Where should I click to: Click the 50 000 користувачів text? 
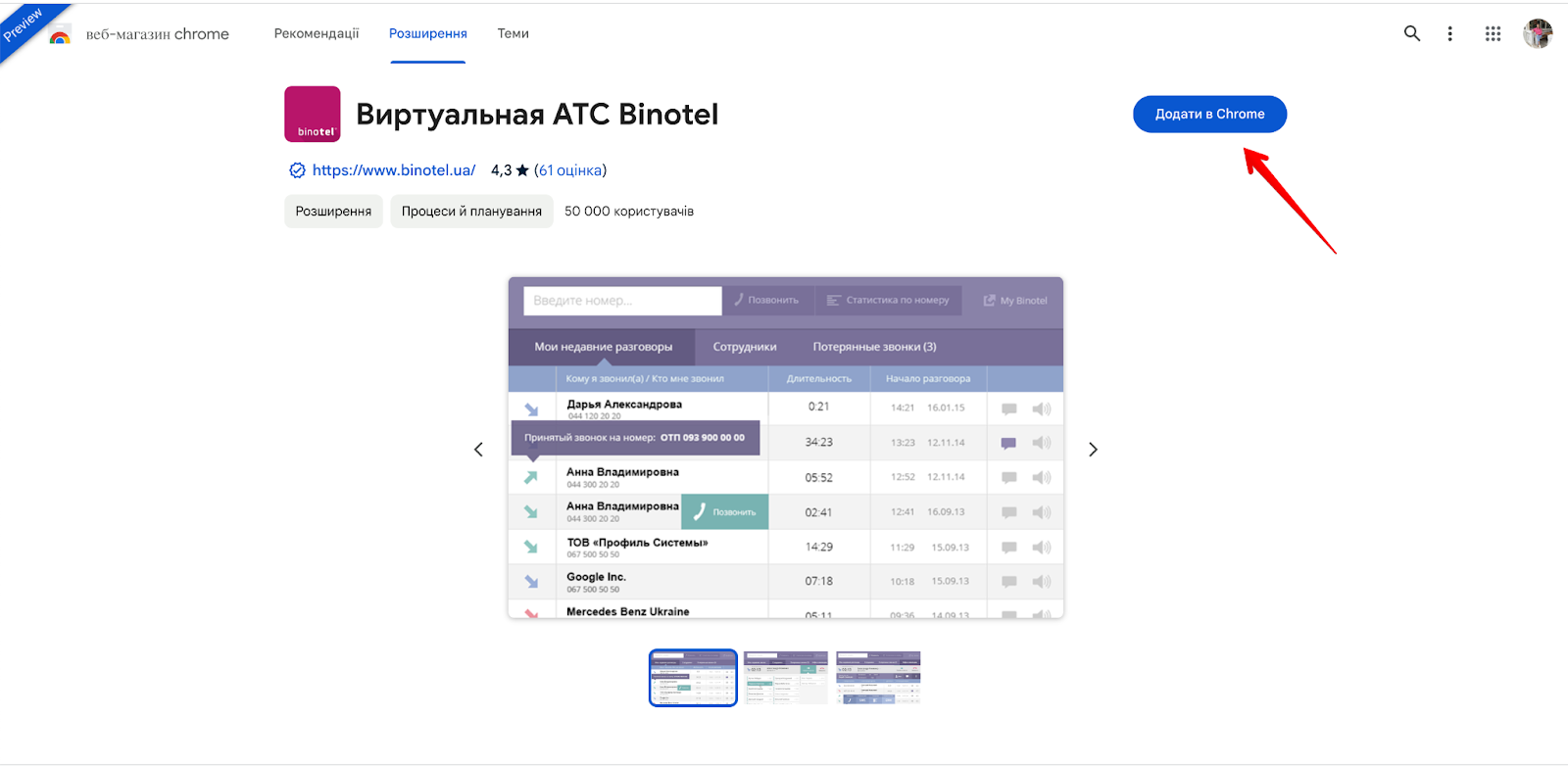[629, 212]
